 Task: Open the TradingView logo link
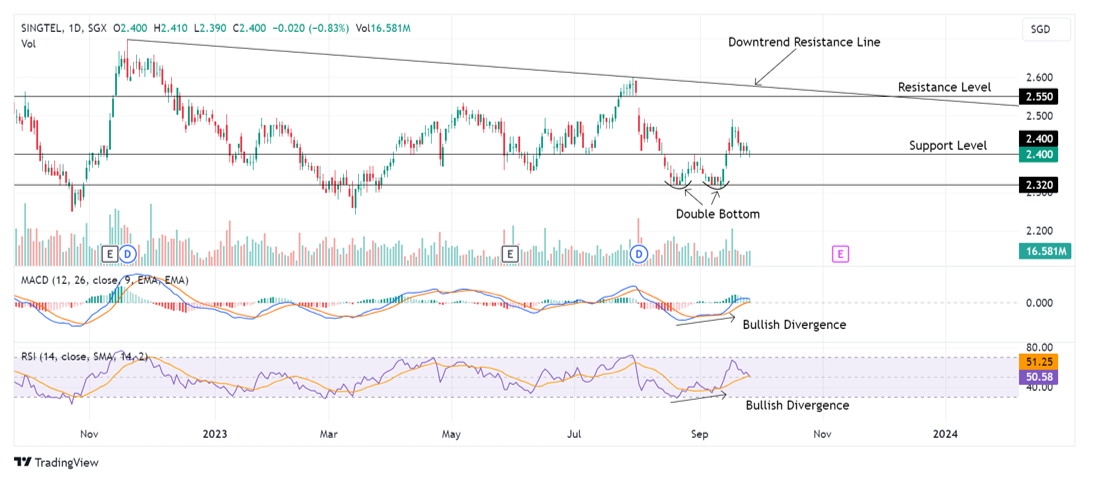pyautogui.click(x=57, y=462)
